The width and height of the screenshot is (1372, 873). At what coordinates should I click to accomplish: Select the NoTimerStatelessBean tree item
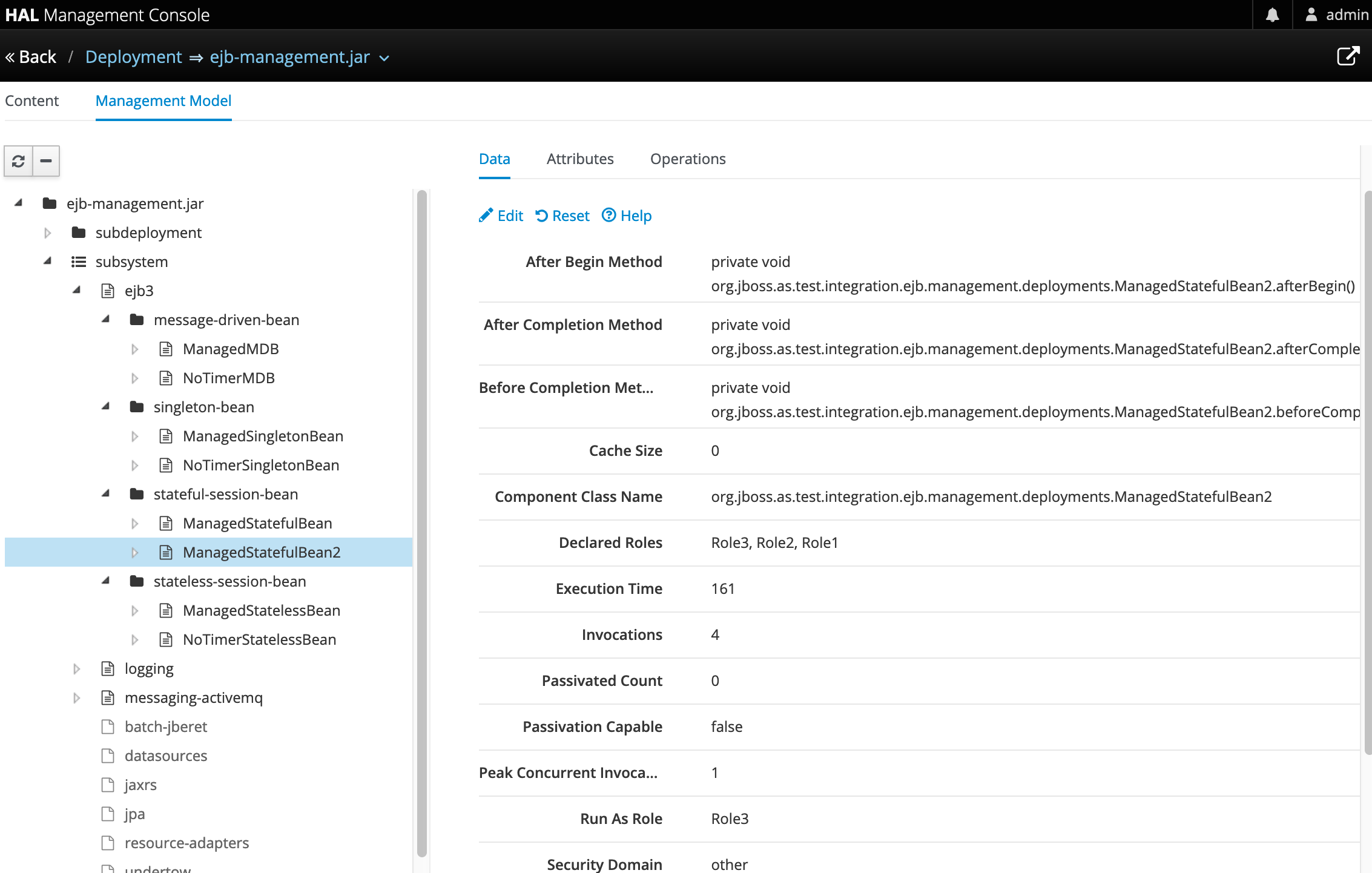[x=259, y=639]
